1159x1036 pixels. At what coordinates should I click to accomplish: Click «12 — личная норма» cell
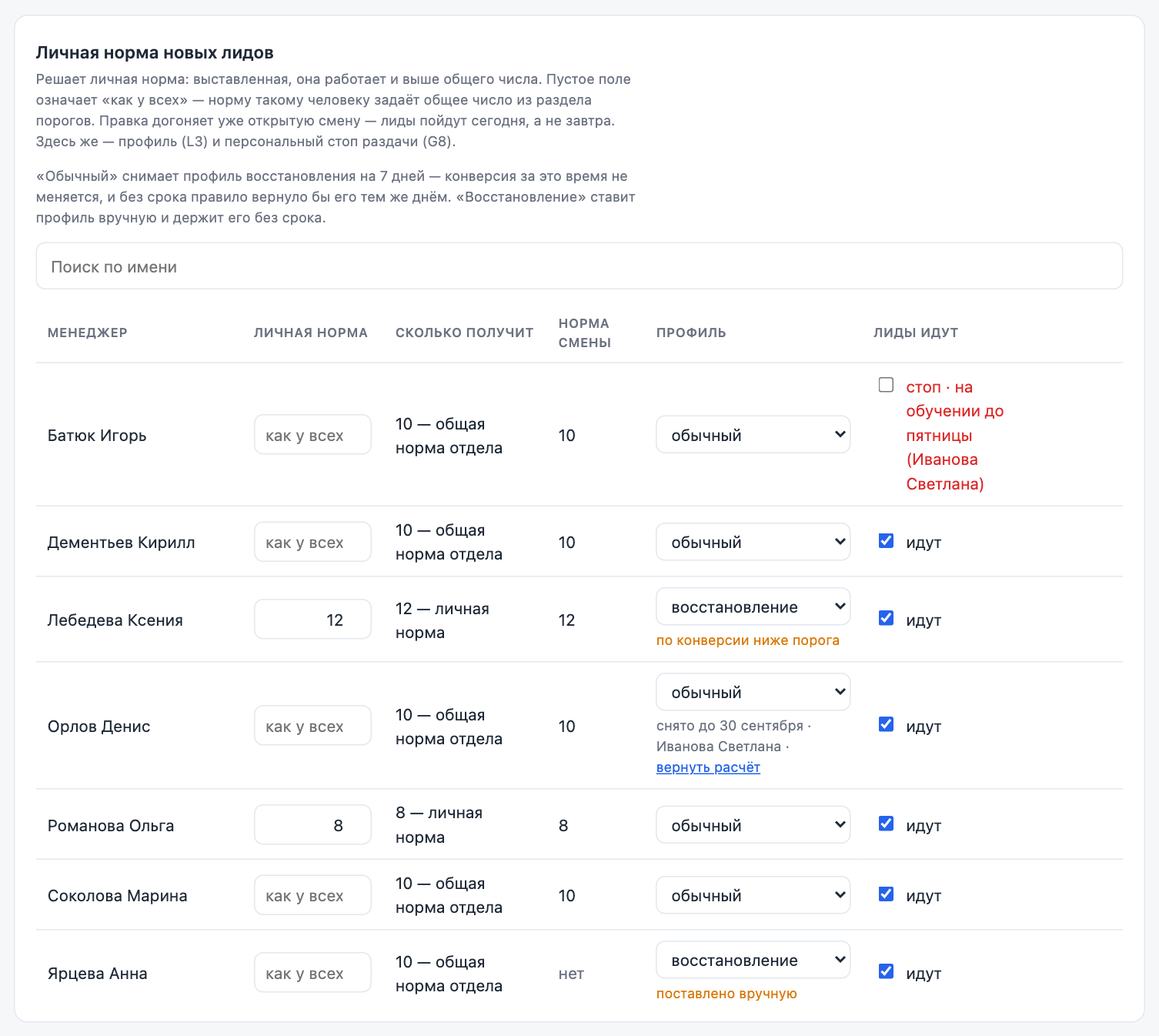pos(443,620)
